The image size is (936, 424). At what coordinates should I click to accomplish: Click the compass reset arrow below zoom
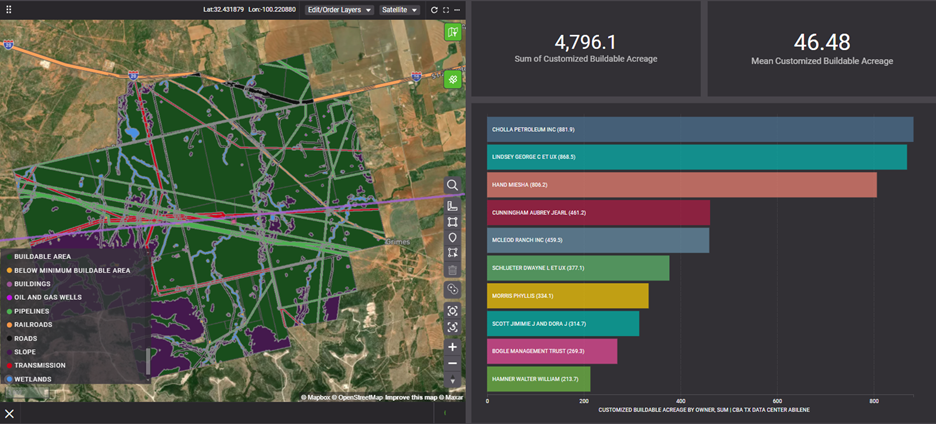[452, 380]
